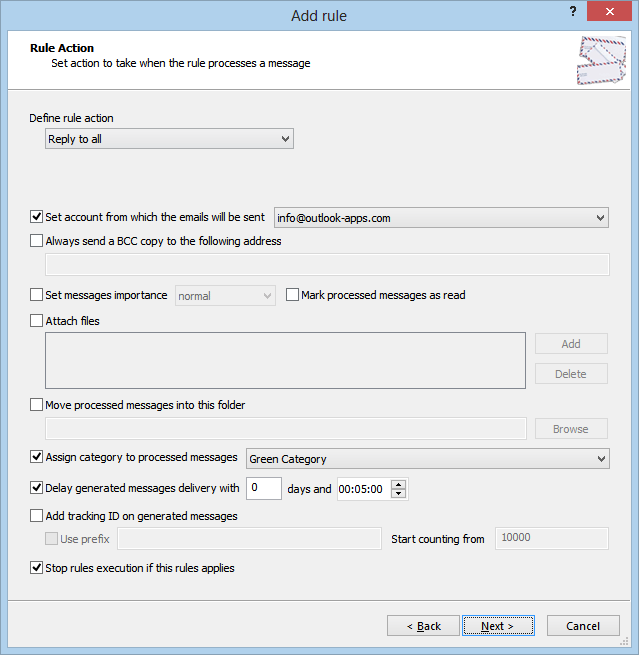This screenshot has width=639, height=655.
Task: Click the envelopes icon in header
Action: click(601, 60)
